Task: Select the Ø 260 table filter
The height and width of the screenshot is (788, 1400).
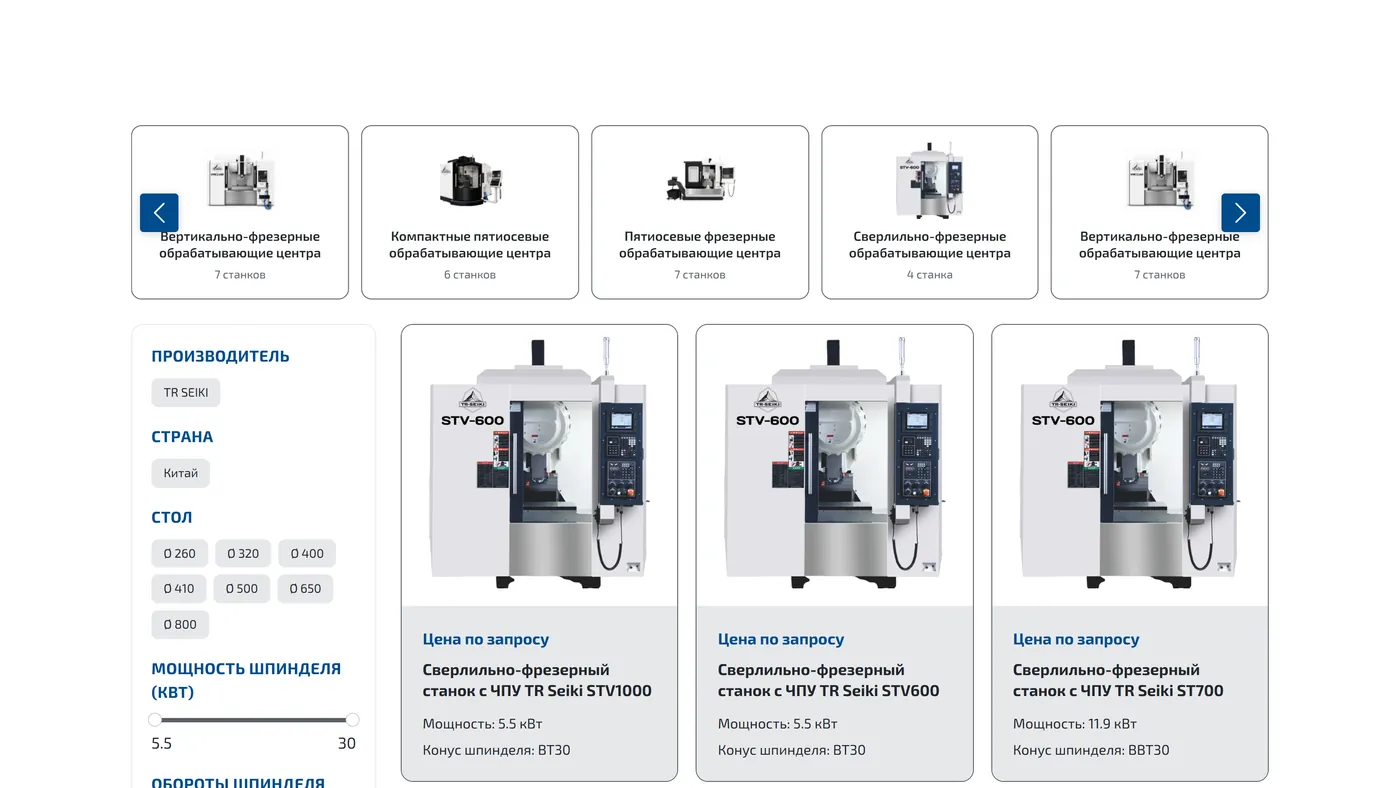Action: click(x=180, y=553)
